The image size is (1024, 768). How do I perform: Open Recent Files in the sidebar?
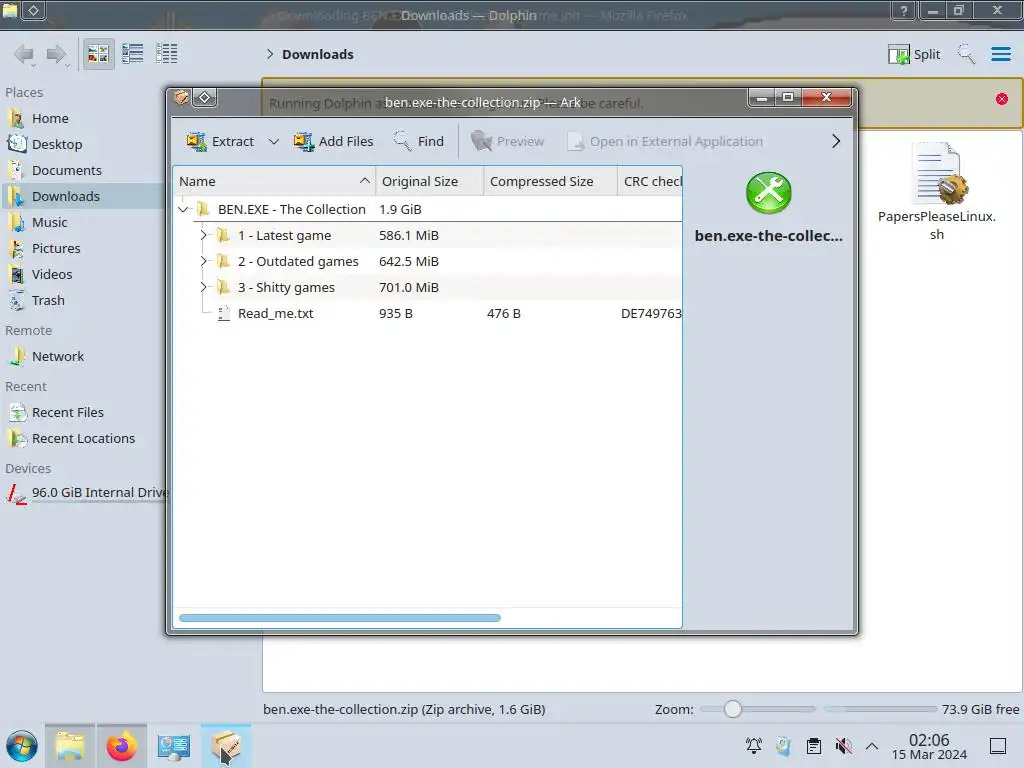point(84,413)
